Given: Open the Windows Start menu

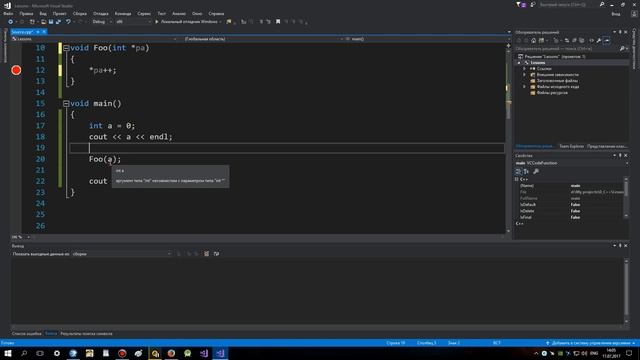Looking at the screenshot, I should 8,353.
